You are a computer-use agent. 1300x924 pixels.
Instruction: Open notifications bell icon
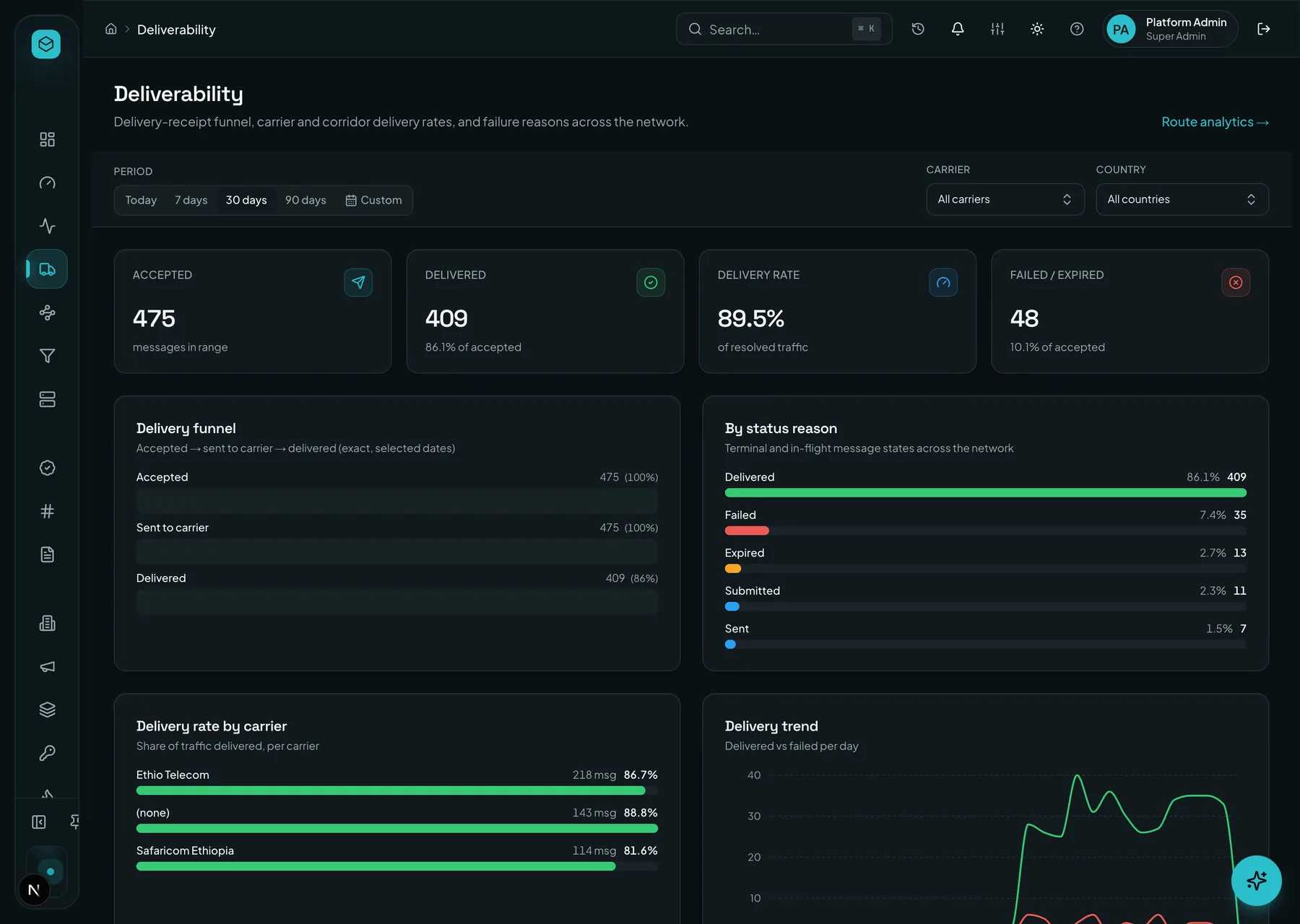(x=958, y=29)
